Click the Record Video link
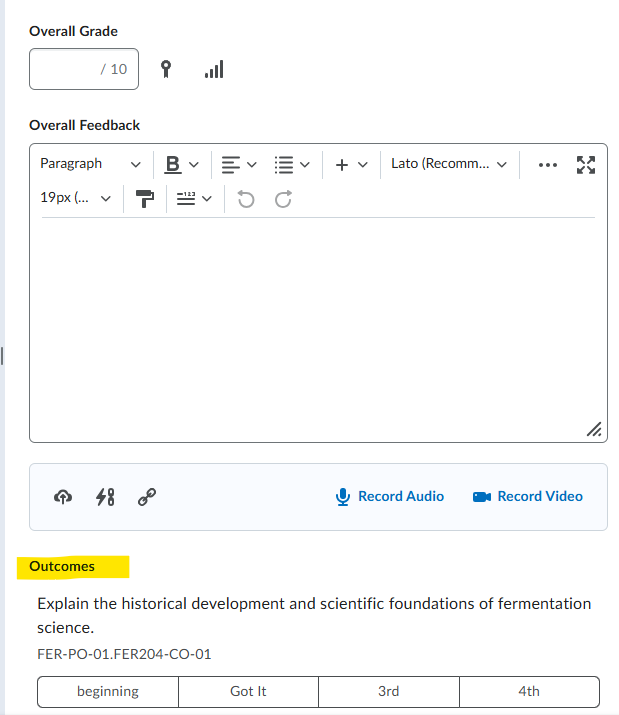 [528, 497]
